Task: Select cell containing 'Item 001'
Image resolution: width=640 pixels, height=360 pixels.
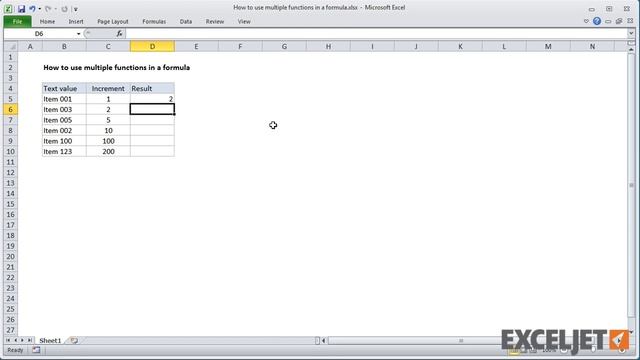Action: coord(64,99)
